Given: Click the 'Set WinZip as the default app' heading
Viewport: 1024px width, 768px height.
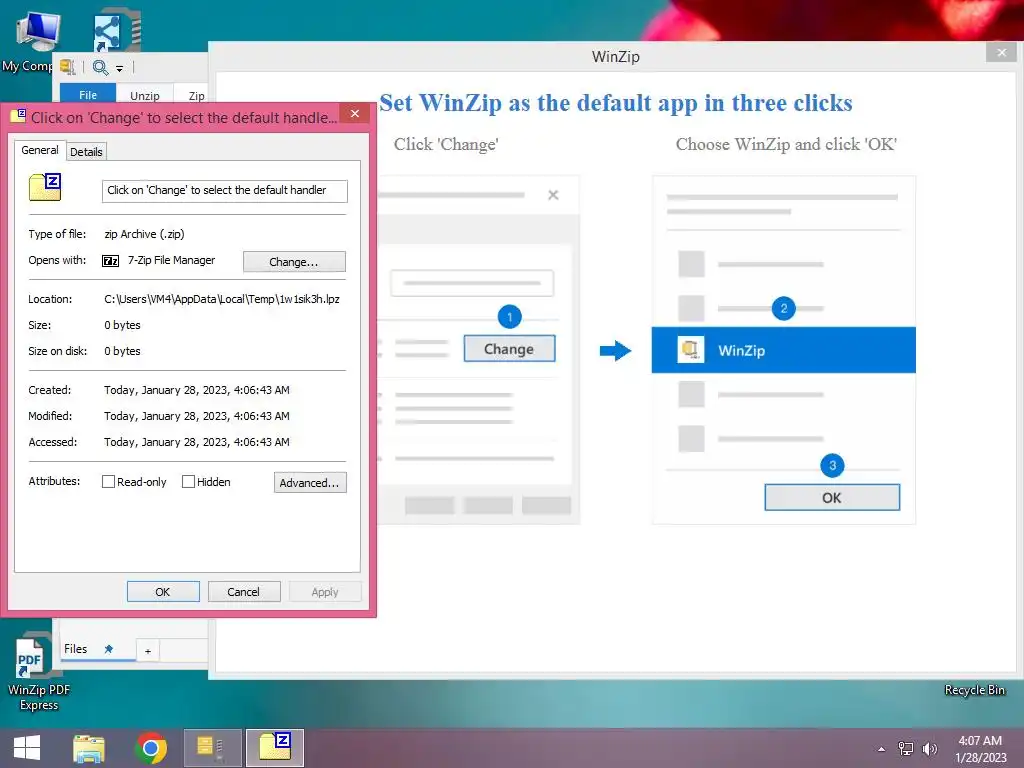Looking at the screenshot, I should click(x=616, y=103).
